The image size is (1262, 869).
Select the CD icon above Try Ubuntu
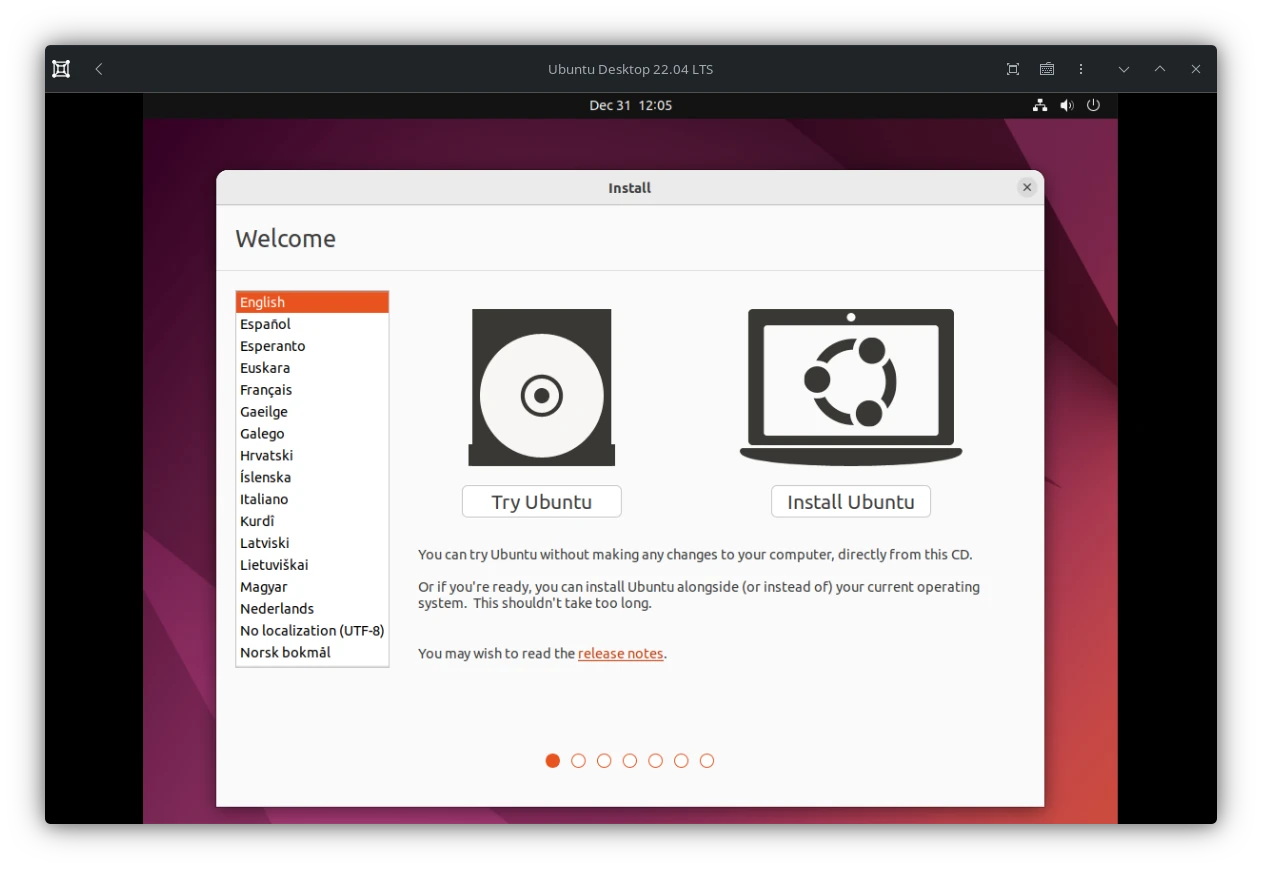tap(541, 387)
